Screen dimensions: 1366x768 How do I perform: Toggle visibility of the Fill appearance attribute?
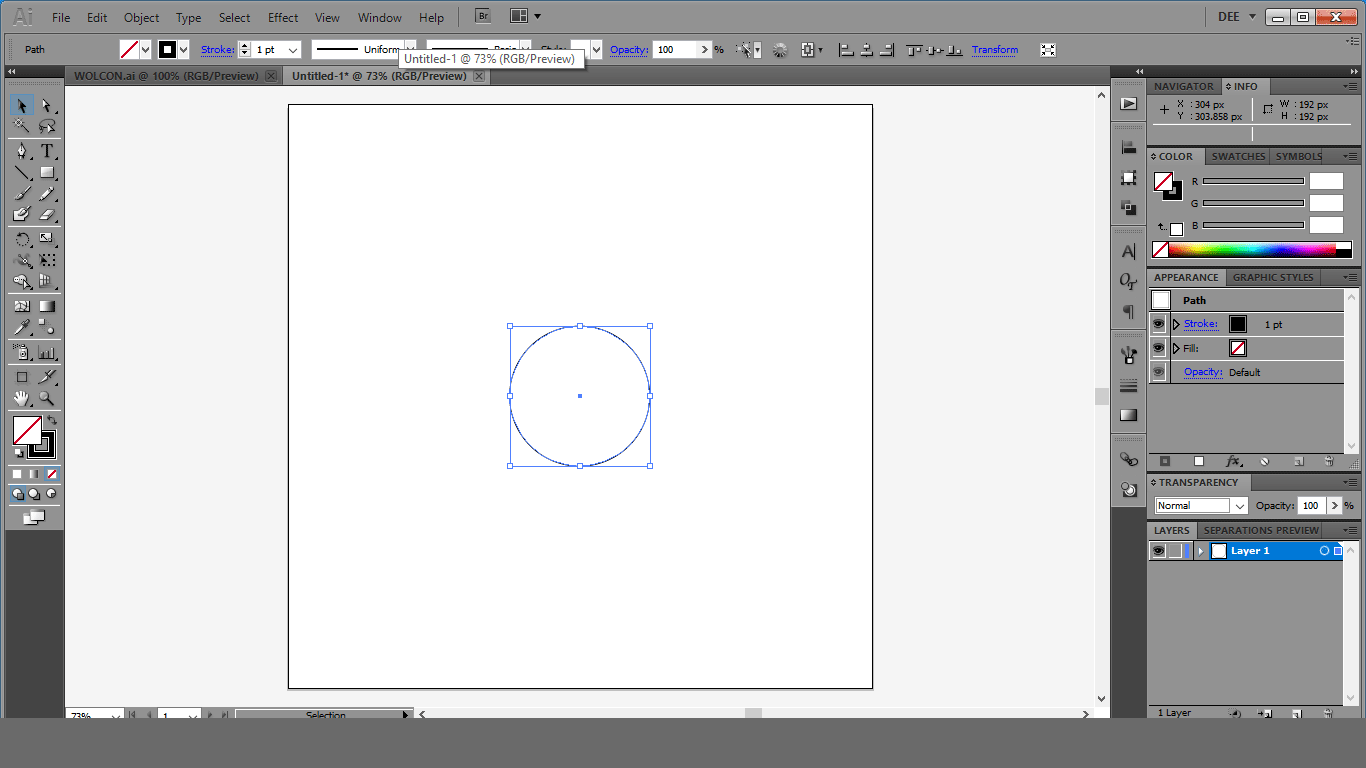point(1158,348)
